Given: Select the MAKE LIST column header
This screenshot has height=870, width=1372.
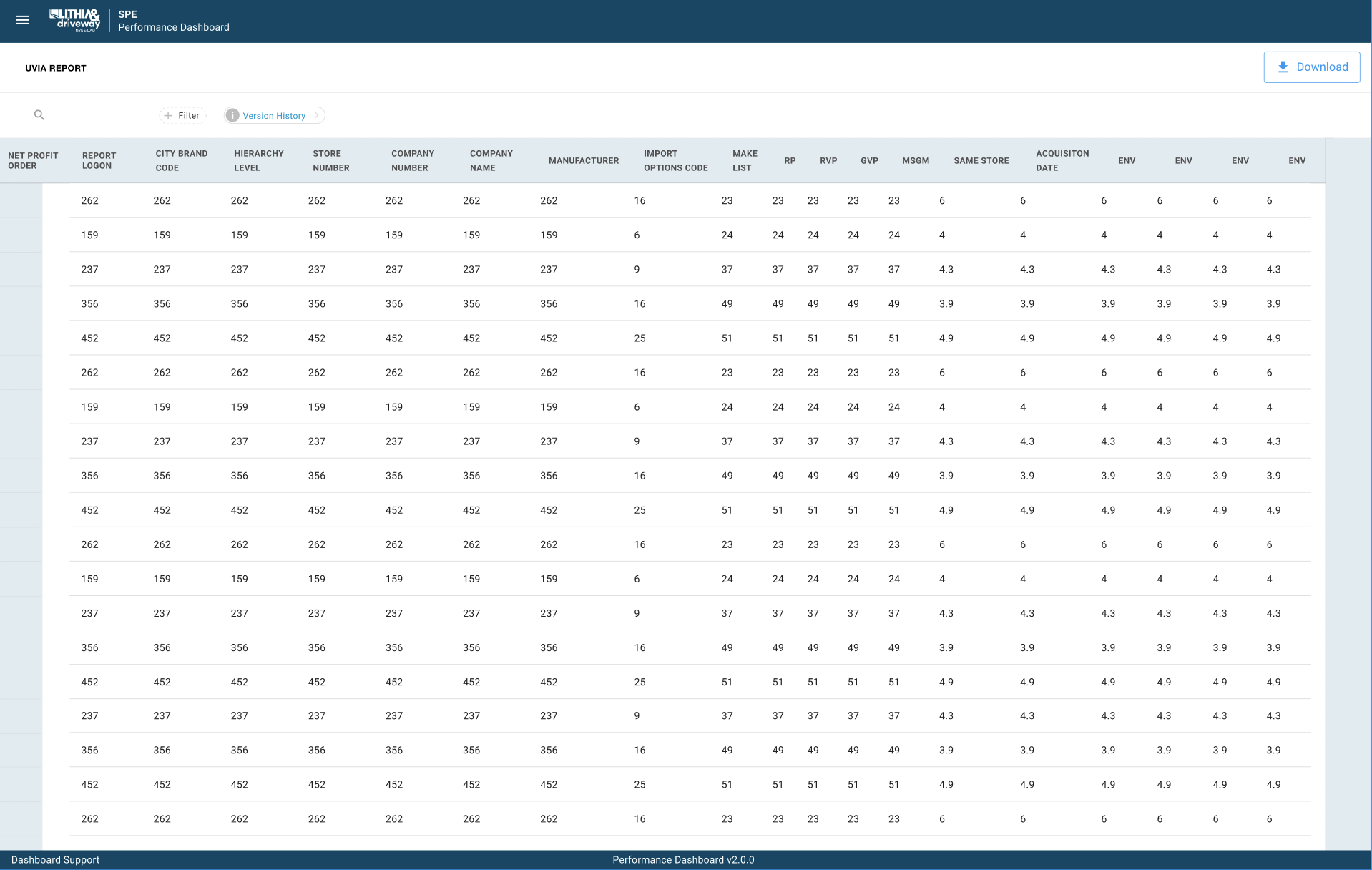Looking at the screenshot, I should (x=745, y=160).
